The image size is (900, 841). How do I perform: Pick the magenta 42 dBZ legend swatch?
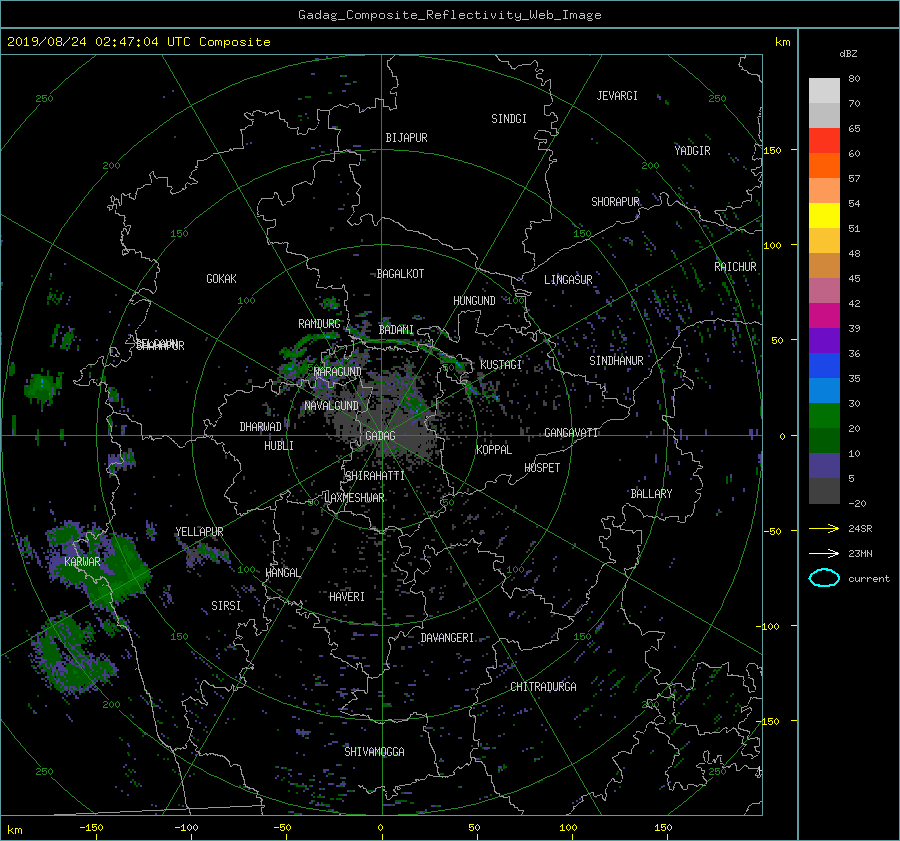tap(824, 315)
